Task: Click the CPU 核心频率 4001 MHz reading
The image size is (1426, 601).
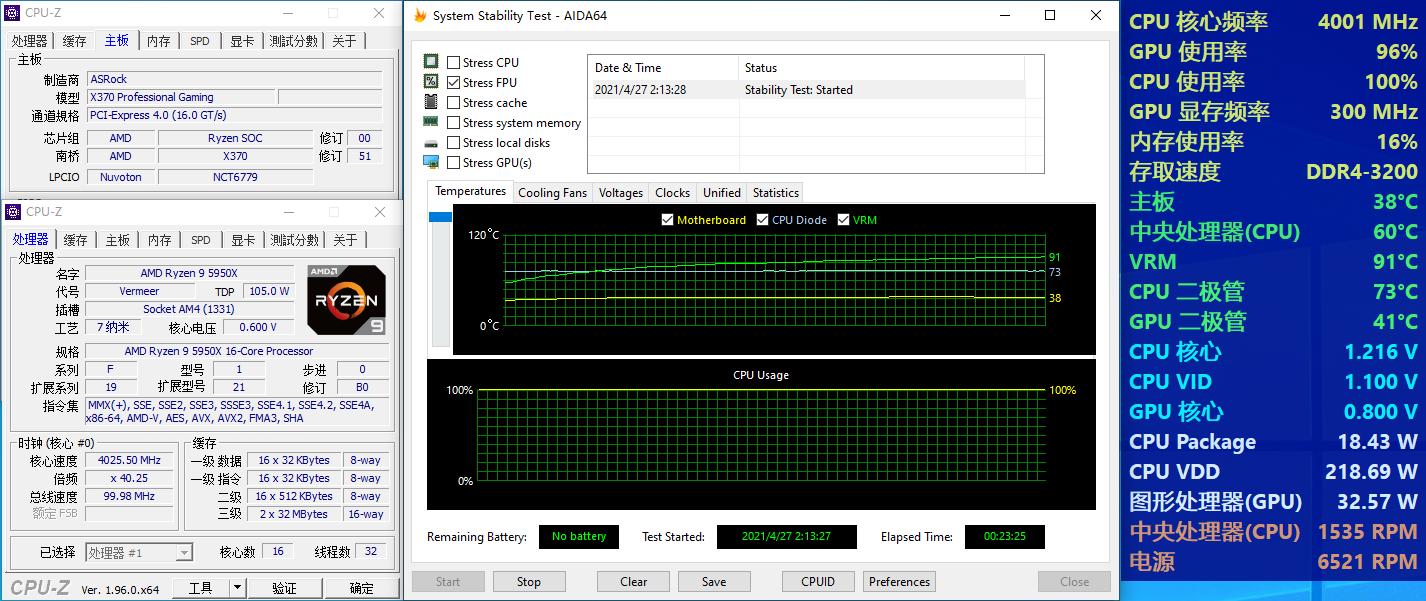Action: click(1273, 22)
